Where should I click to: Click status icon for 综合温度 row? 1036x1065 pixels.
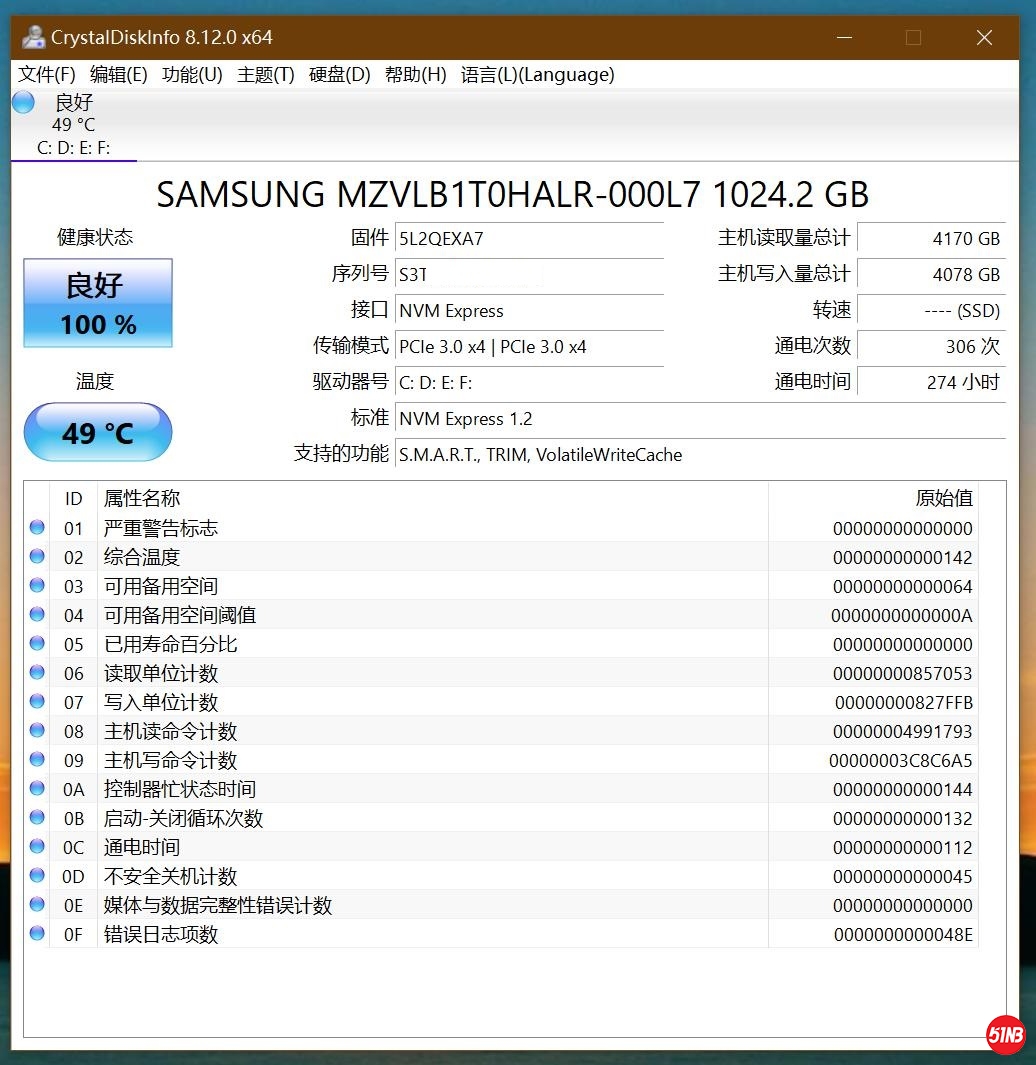tap(38, 556)
